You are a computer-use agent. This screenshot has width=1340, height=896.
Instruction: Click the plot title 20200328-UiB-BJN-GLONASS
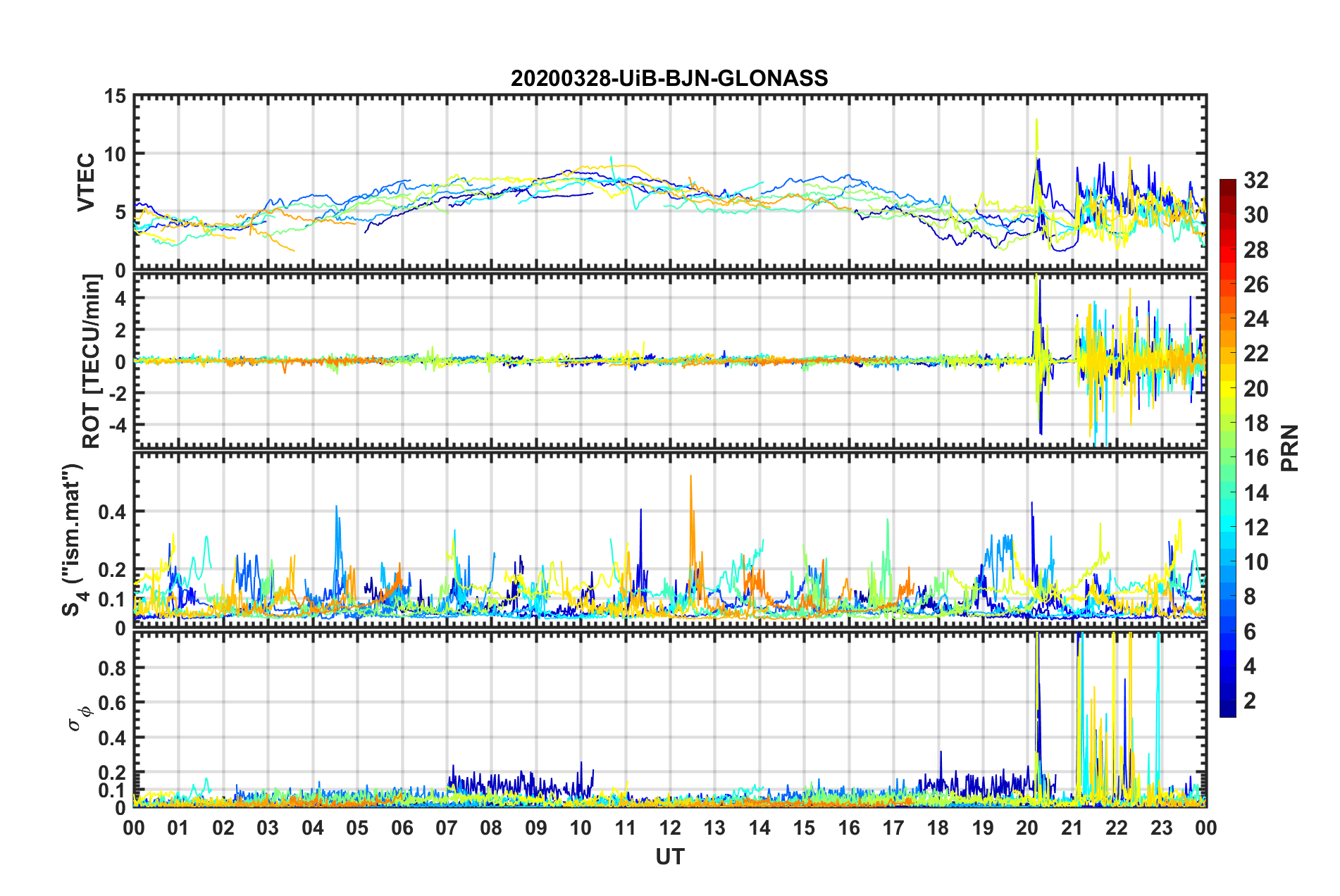point(669,78)
